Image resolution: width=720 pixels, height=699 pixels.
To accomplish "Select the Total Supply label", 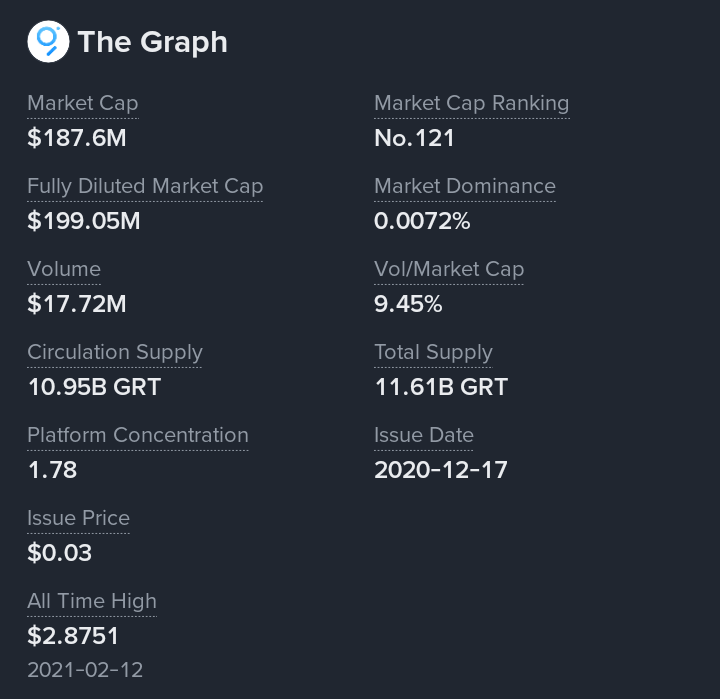I will click(433, 352).
